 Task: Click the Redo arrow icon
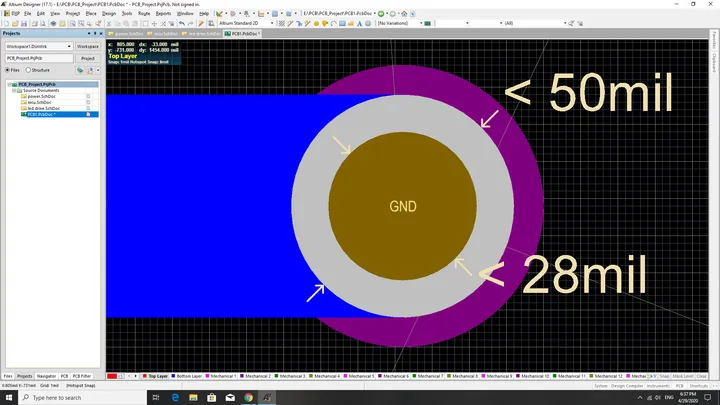pos(190,23)
